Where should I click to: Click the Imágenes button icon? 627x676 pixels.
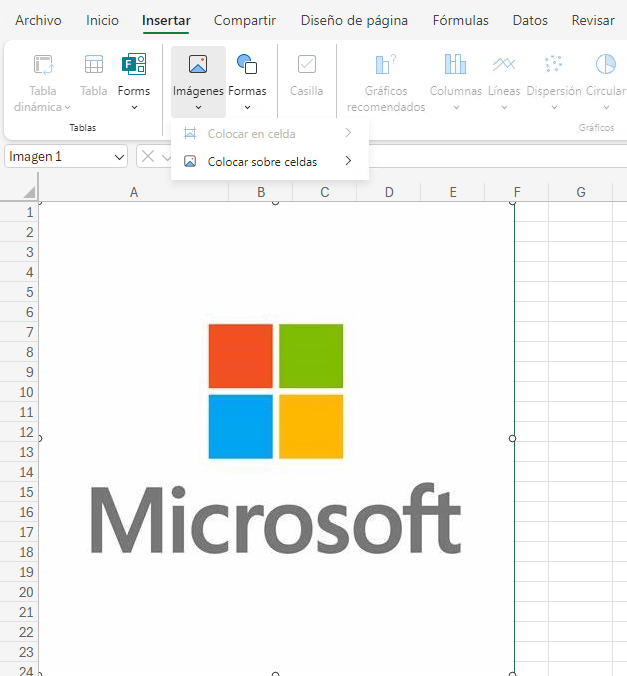click(x=198, y=64)
